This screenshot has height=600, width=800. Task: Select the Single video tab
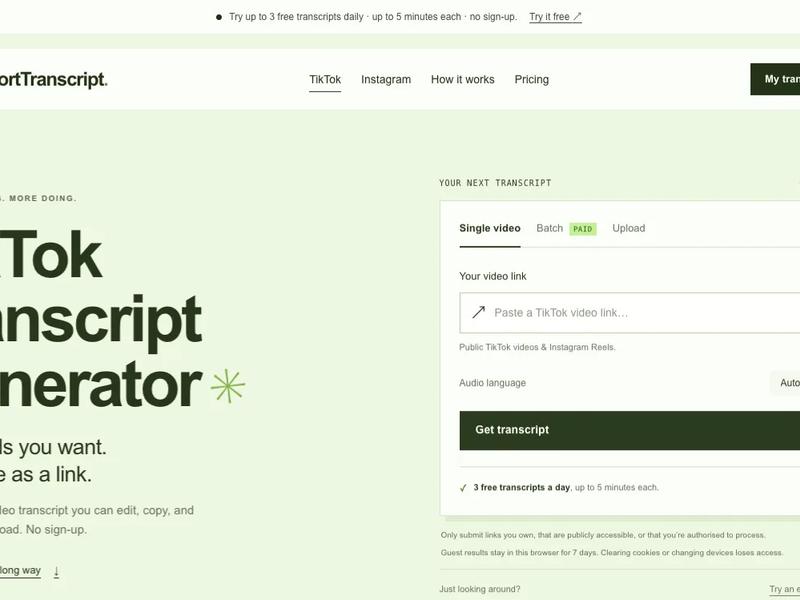tap(490, 229)
